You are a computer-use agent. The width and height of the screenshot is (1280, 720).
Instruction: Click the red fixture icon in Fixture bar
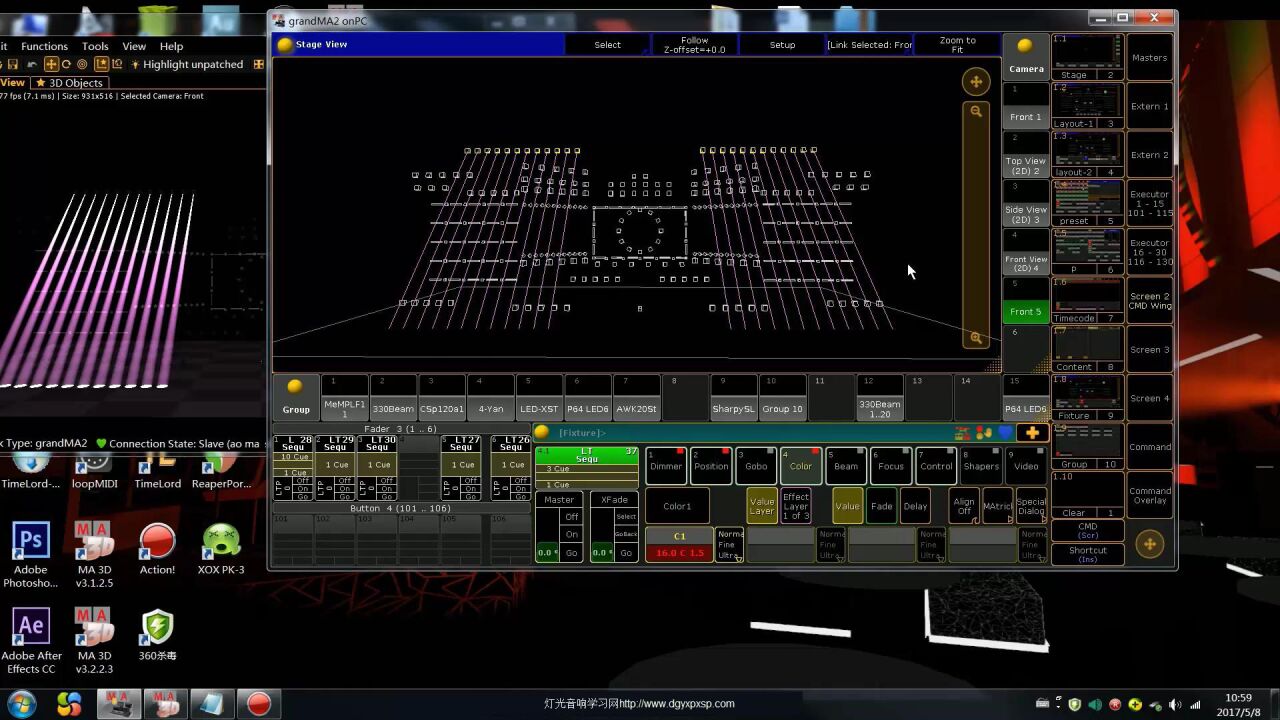coord(963,433)
